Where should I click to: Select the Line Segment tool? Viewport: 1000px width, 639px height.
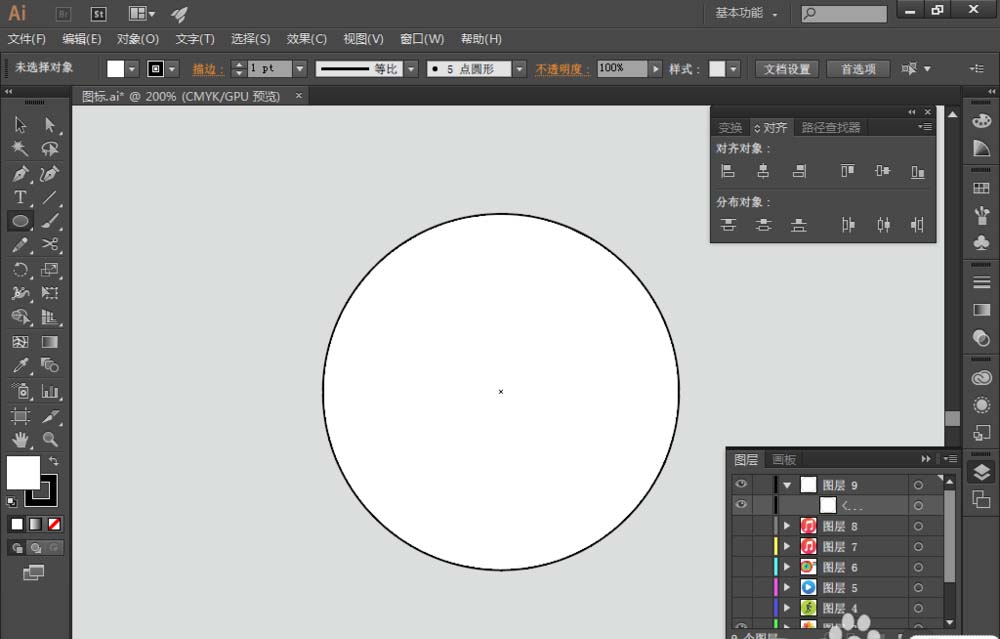point(50,198)
